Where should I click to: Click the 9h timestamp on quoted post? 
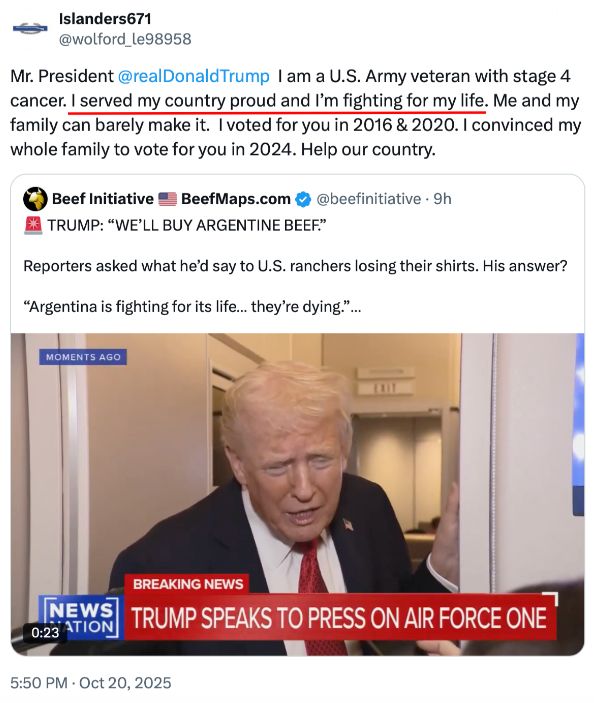pos(442,199)
